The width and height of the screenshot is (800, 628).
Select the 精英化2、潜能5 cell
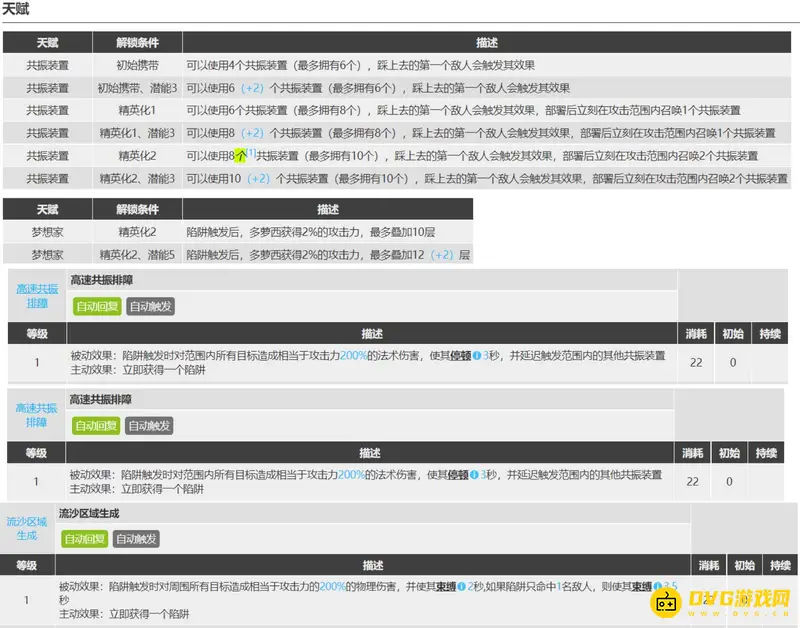click(137, 255)
